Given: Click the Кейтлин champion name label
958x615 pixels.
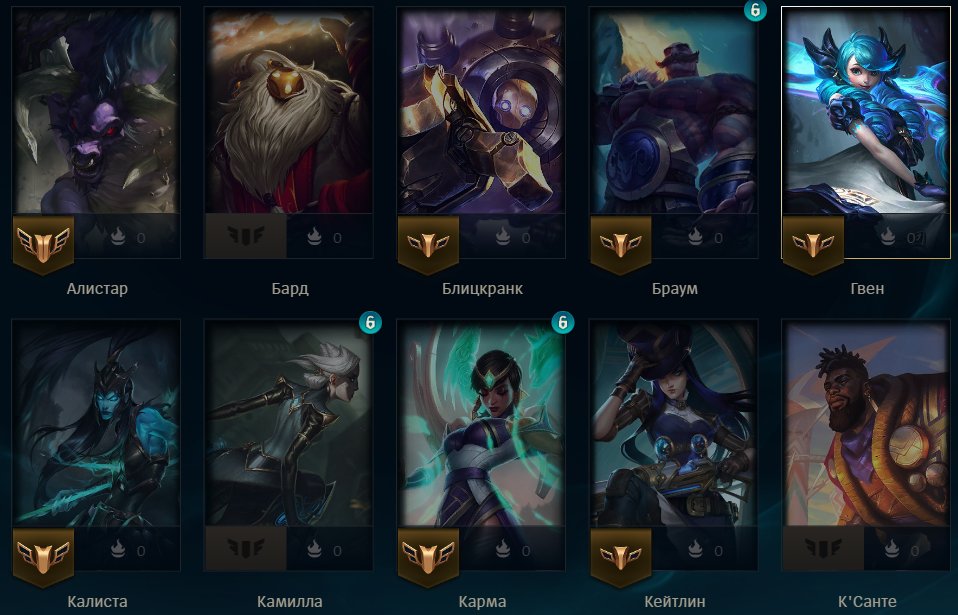Looking at the screenshot, I should (x=675, y=602).
